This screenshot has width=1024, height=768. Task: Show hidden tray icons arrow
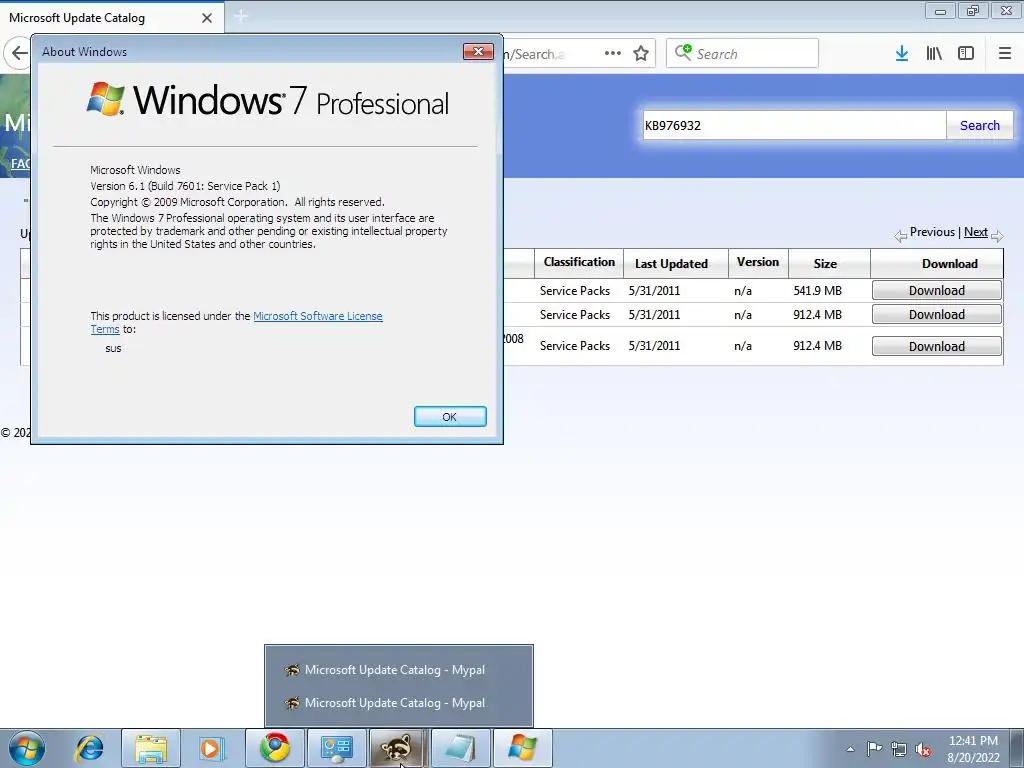(x=850, y=749)
